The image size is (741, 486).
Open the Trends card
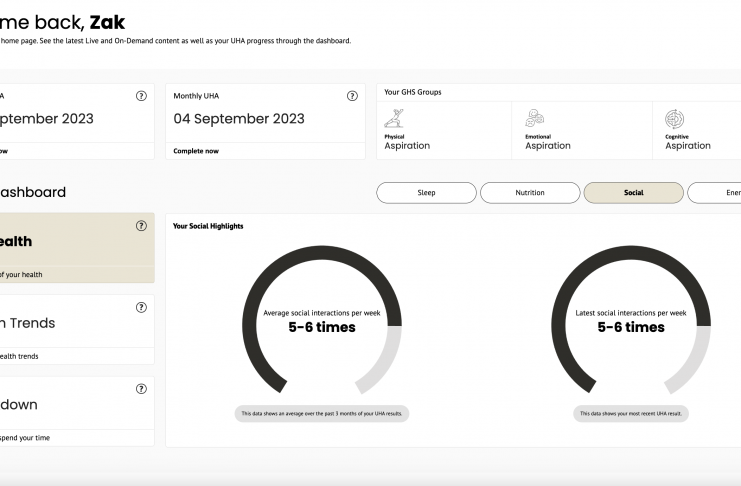pos(77,330)
